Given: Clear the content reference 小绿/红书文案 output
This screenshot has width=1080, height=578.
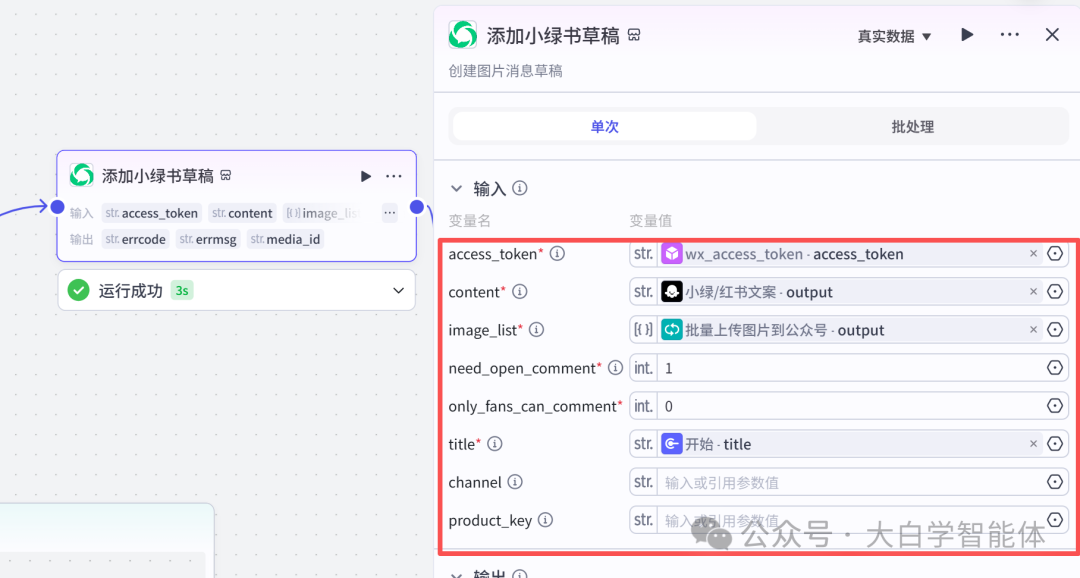Looking at the screenshot, I should click(1033, 291).
